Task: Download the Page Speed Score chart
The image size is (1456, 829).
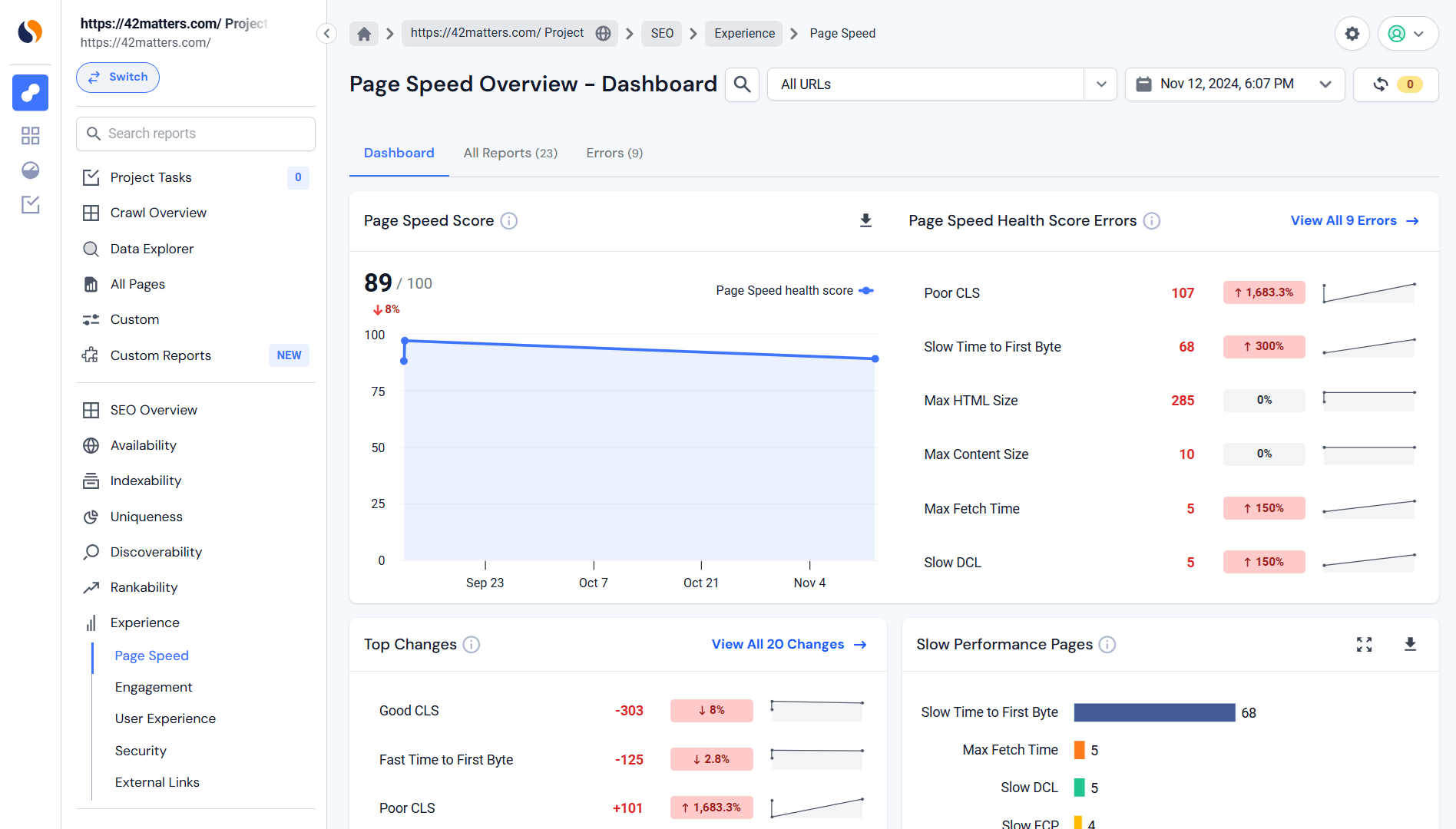Action: pos(865,221)
